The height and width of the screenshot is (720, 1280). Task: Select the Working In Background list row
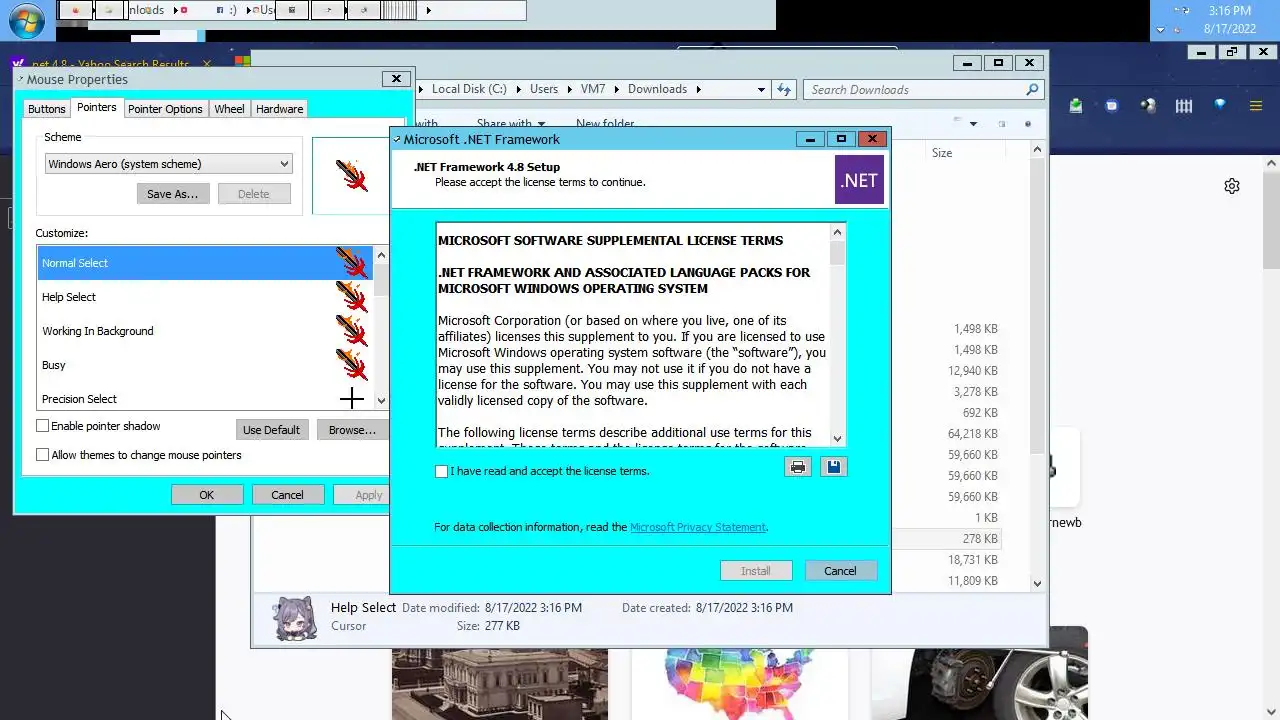point(205,331)
